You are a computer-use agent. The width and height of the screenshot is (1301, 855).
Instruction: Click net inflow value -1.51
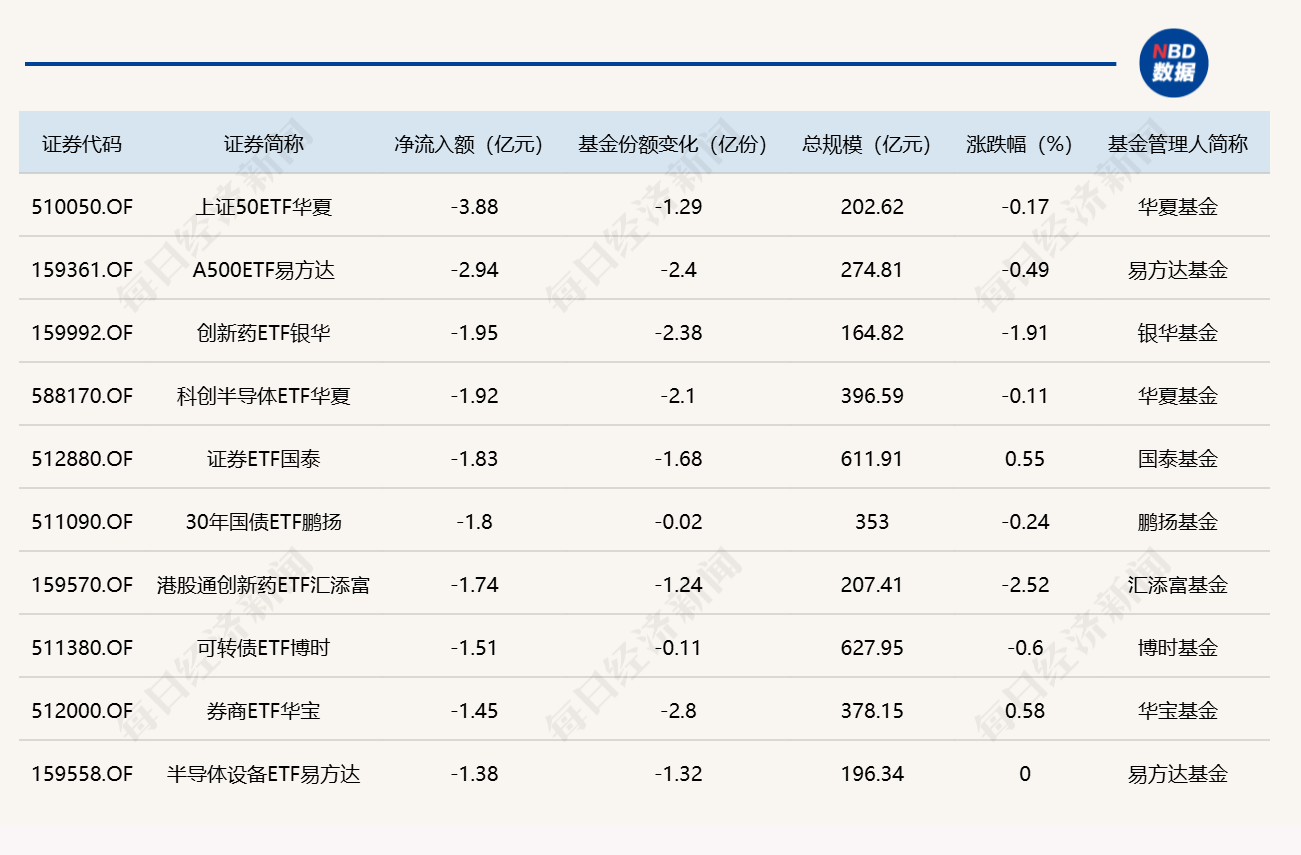point(474,648)
